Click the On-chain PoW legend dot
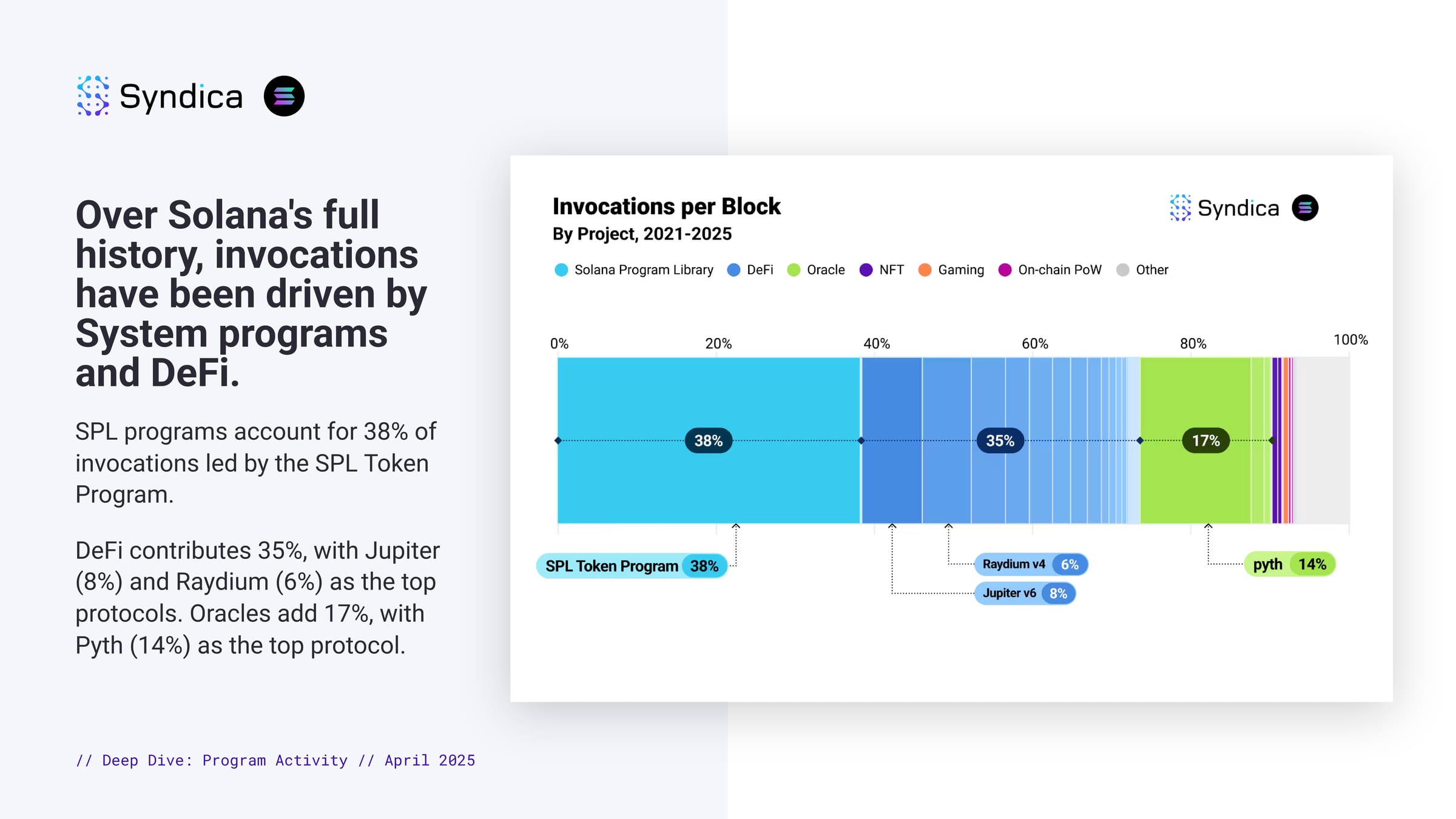 [x=1005, y=270]
